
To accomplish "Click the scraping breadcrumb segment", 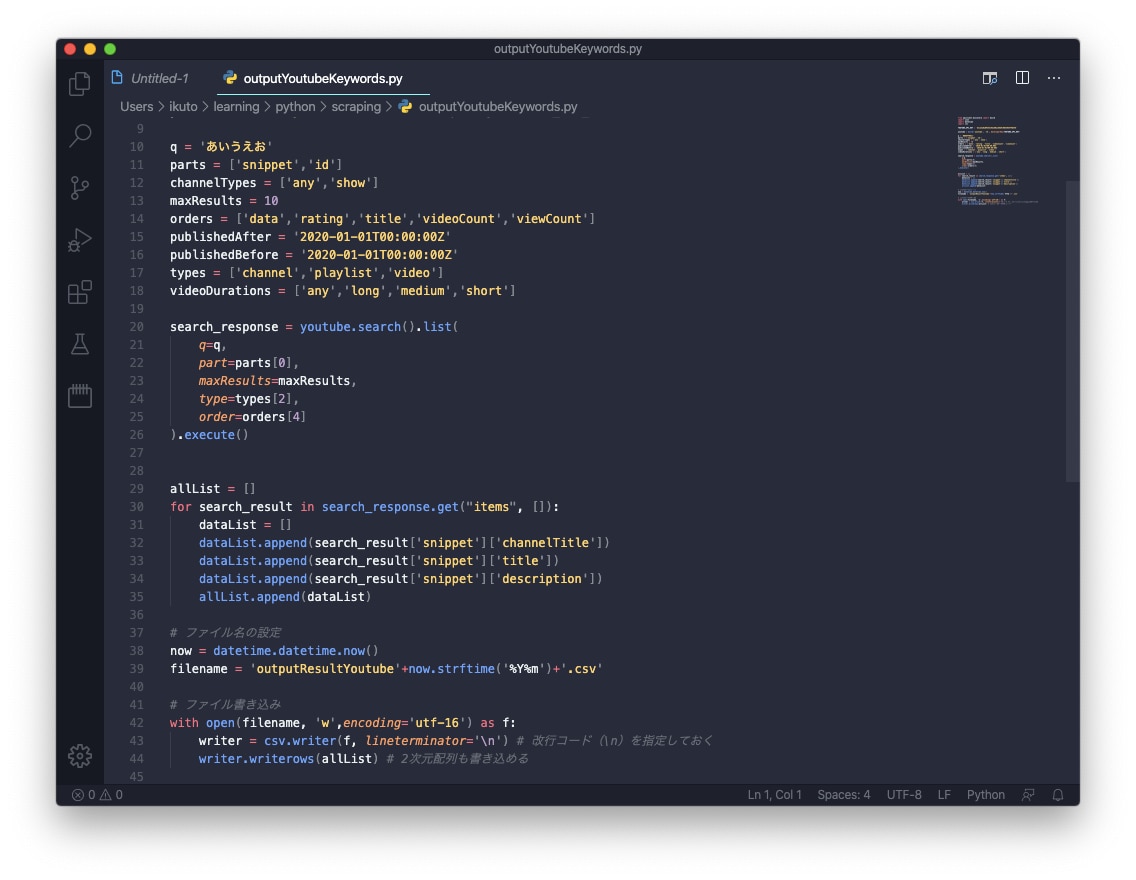I will point(356,106).
